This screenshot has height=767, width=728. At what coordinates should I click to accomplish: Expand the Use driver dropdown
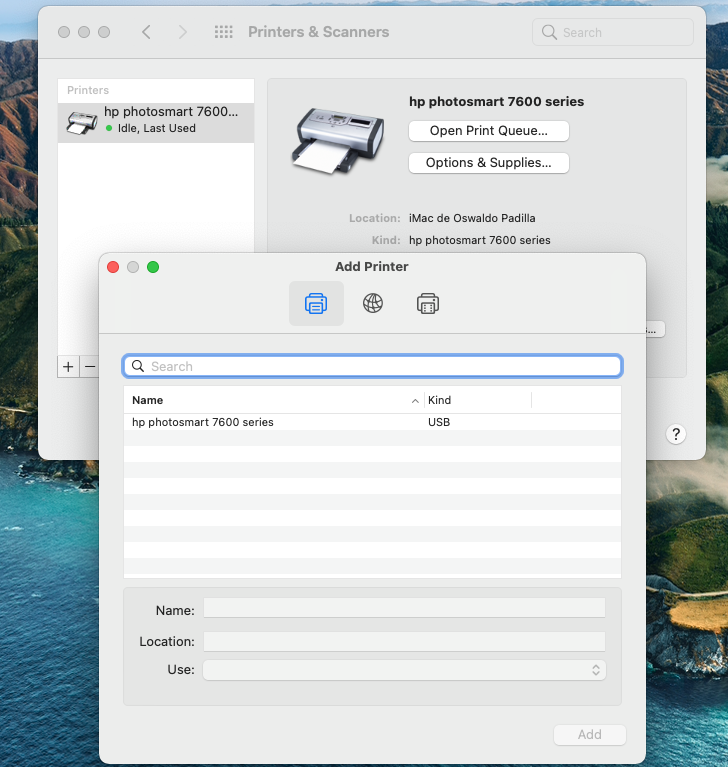[404, 670]
